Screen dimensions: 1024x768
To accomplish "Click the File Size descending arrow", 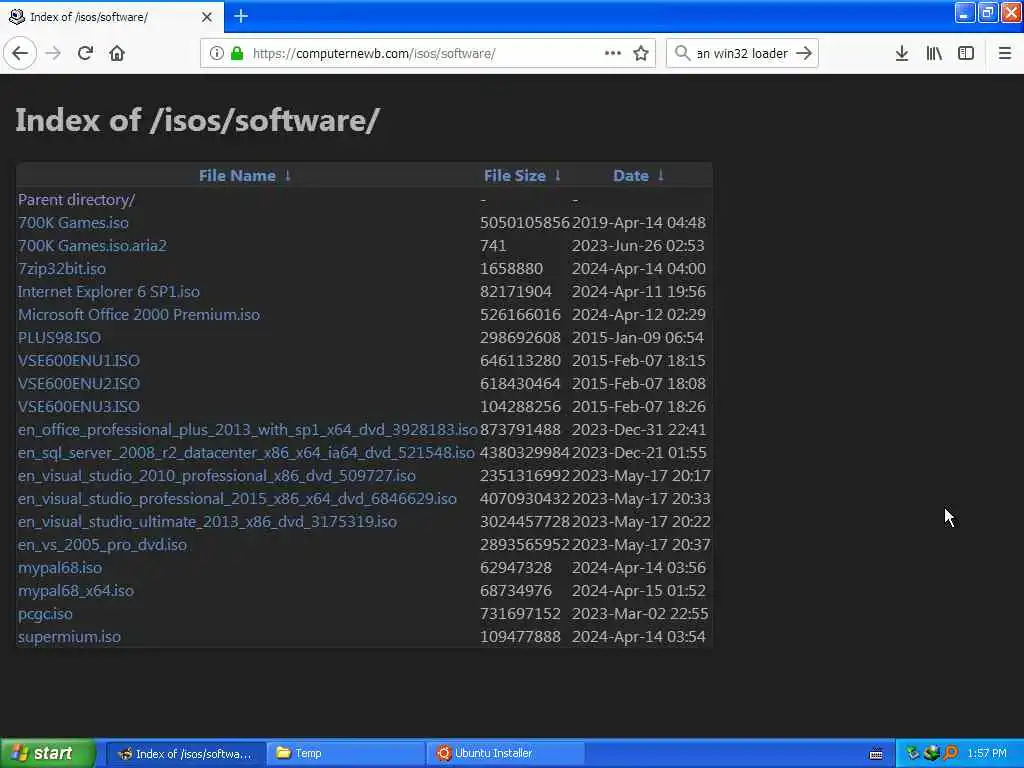I will click(x=558, y=176).
